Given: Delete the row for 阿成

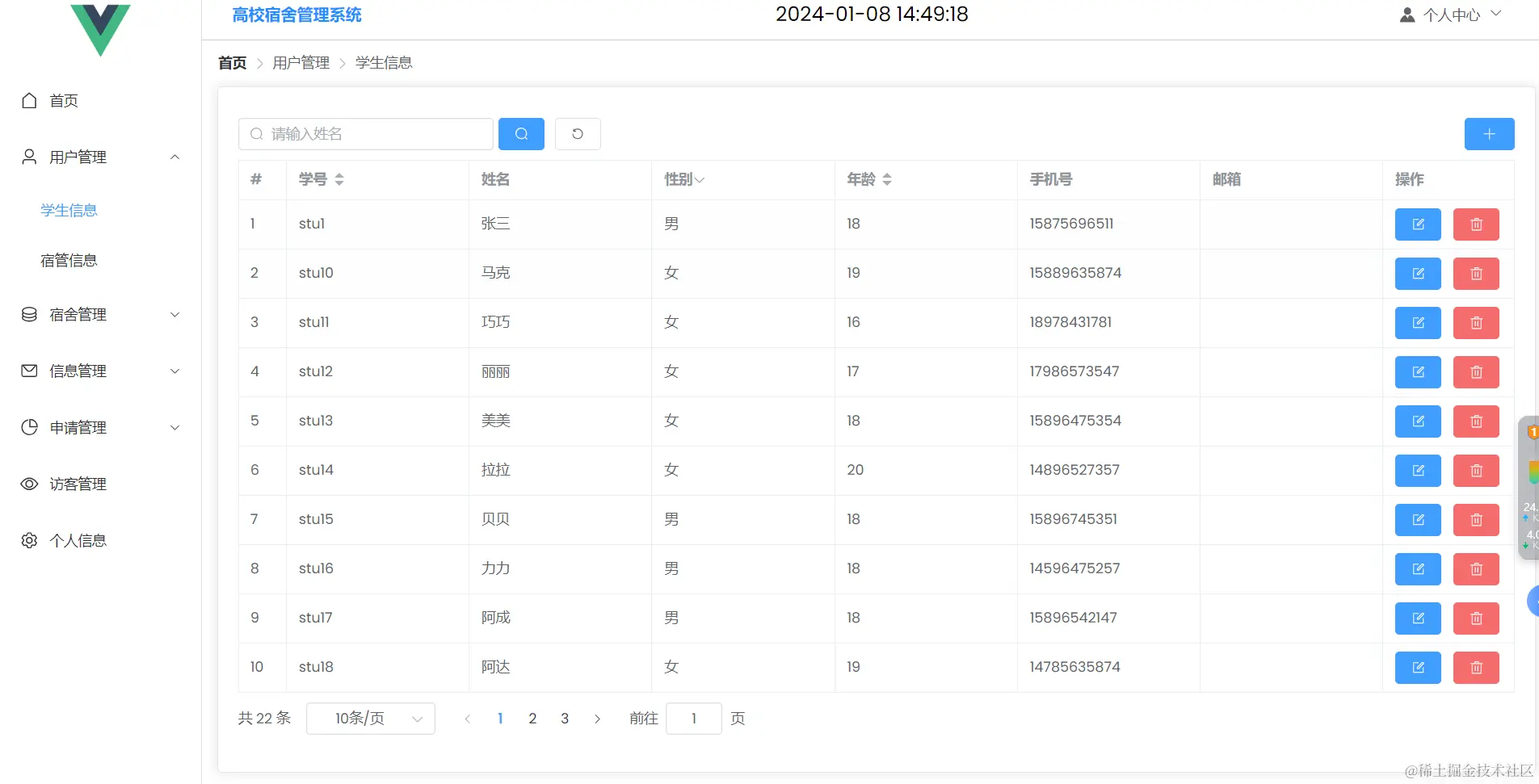Looking at the screenshot, I should coord(1476,618).
